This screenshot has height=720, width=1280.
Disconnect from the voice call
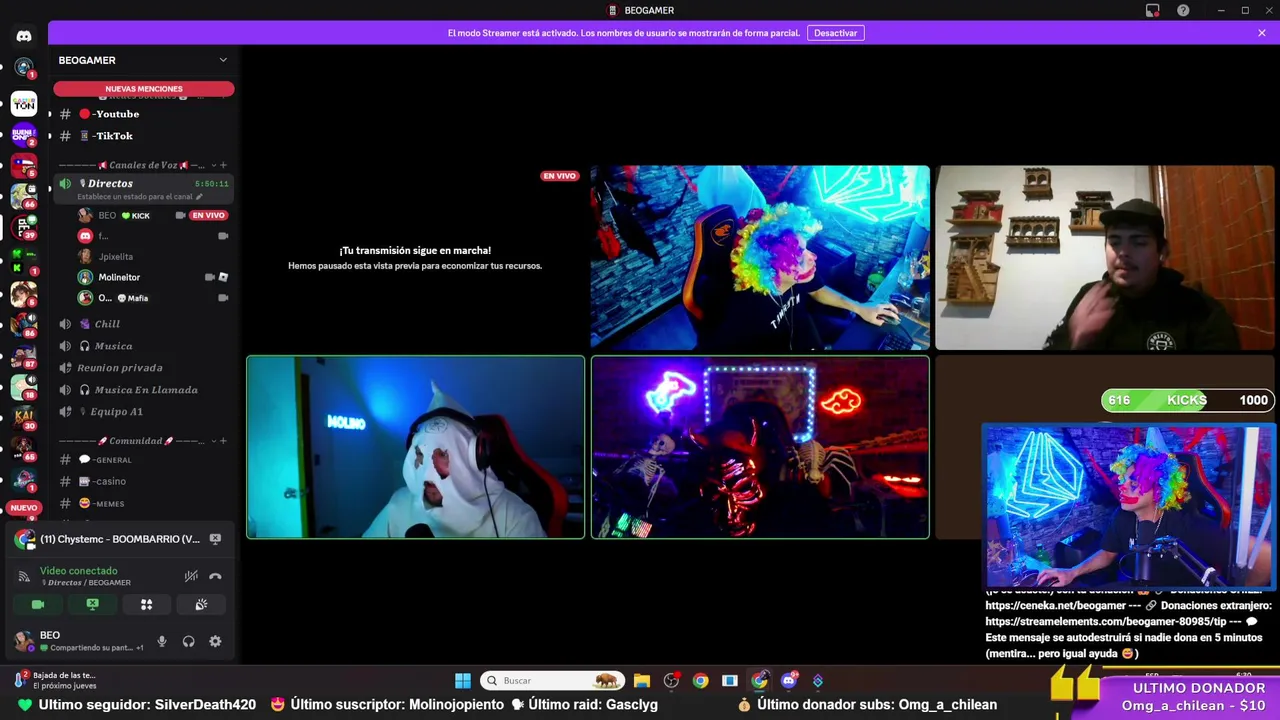[x=215, y=576]
